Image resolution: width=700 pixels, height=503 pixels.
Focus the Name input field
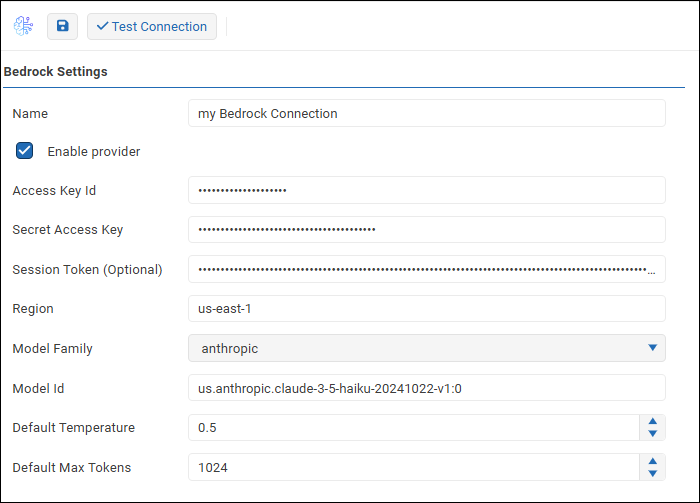pyautogui.click(x=426, y=113)
